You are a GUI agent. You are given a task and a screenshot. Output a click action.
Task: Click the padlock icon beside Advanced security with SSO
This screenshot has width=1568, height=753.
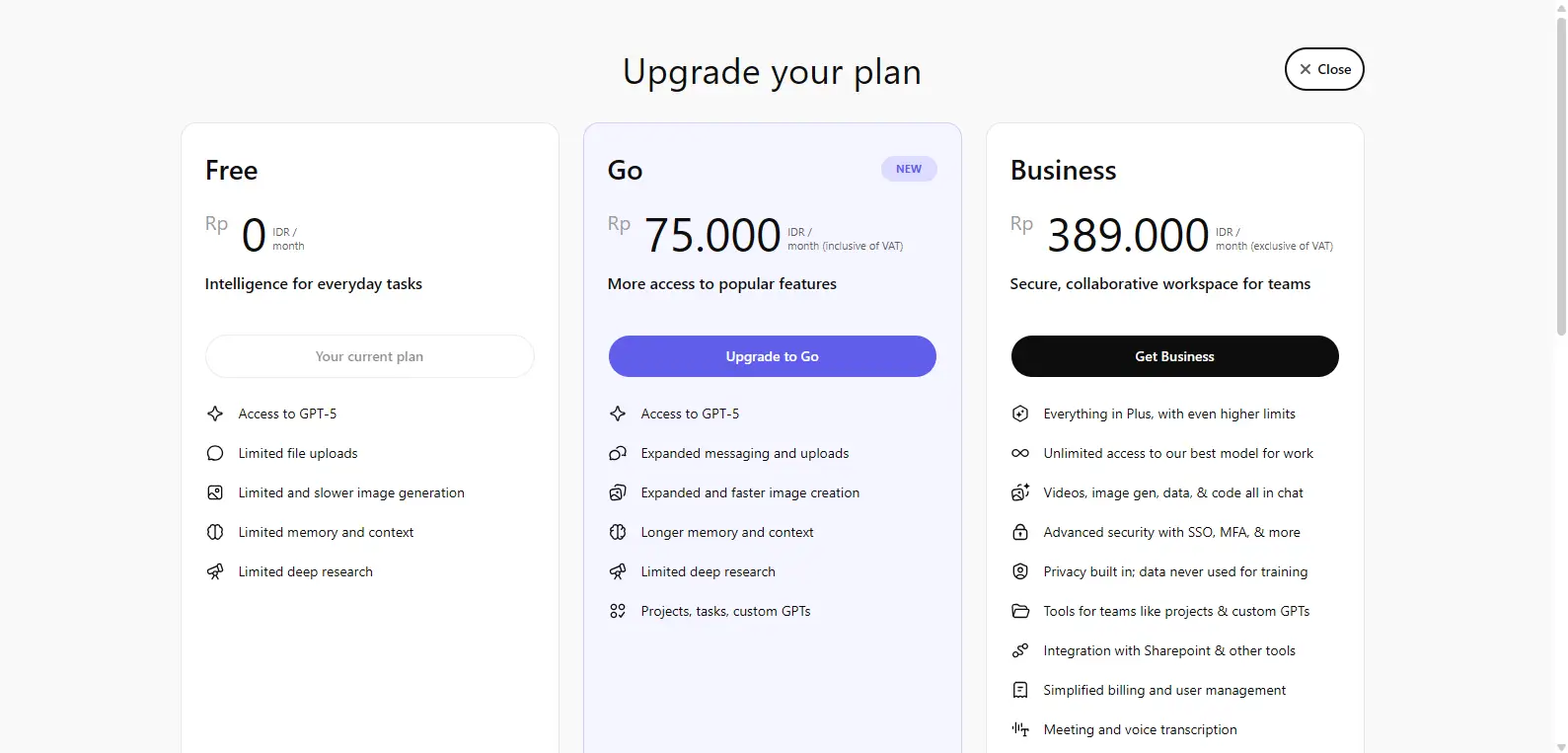pyautogui.click(x=1020, y=532)
